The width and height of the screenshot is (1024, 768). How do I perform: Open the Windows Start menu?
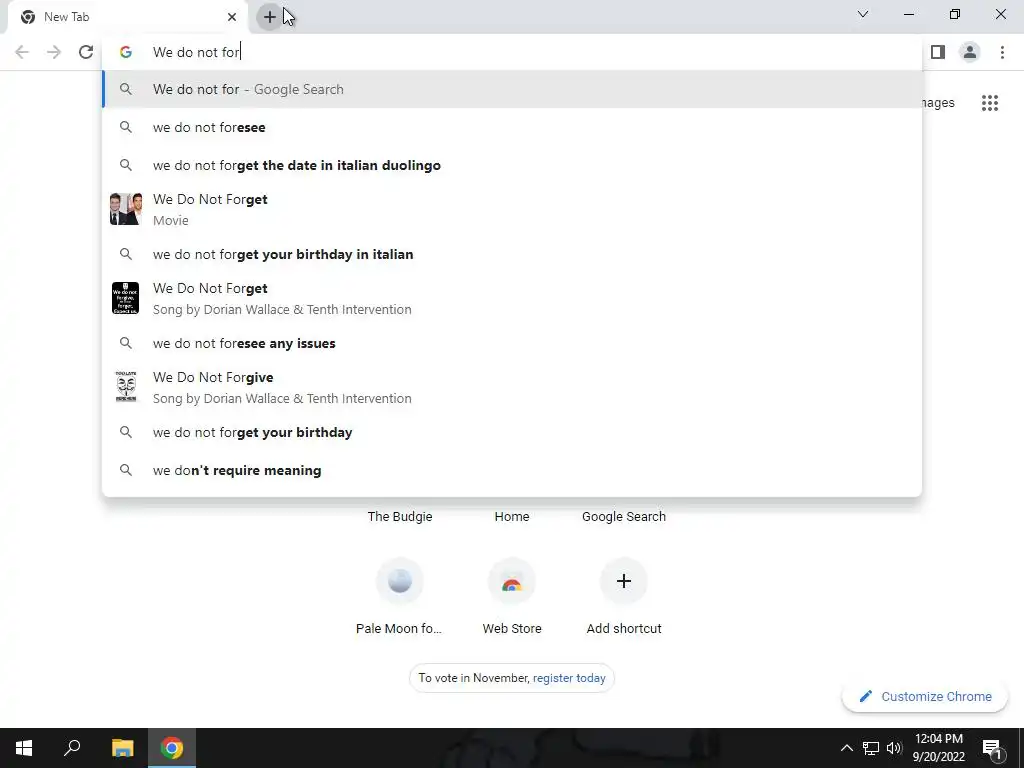[24, 748]
